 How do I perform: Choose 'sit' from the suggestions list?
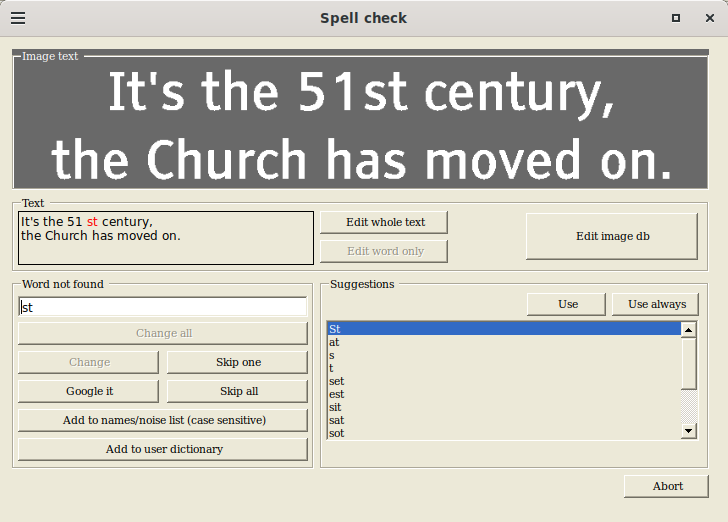pyautogui.click(x=504, y=407)
